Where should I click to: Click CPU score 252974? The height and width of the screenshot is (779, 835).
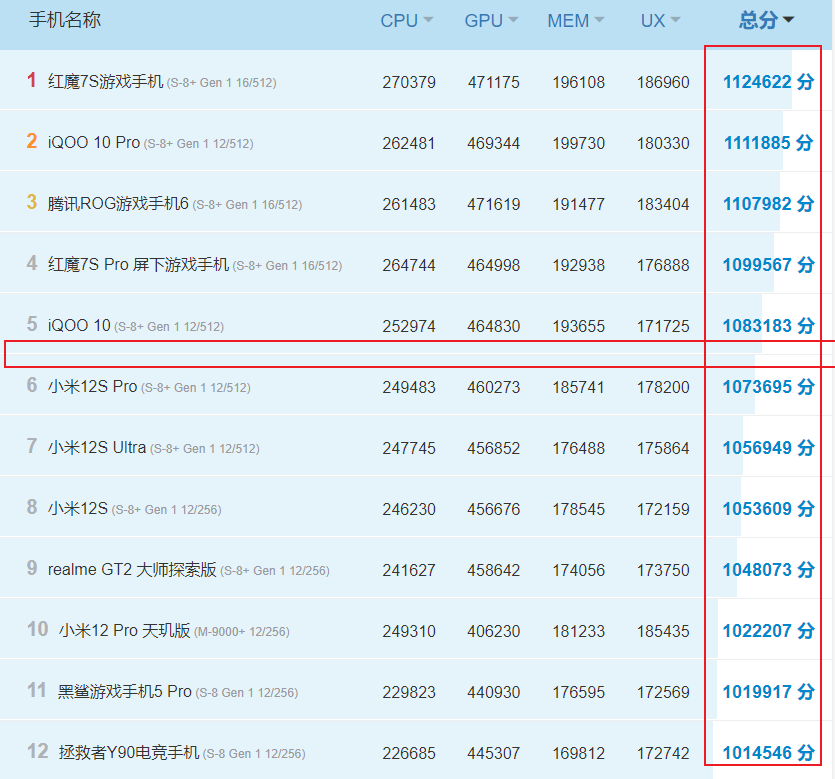coord(409,326)
